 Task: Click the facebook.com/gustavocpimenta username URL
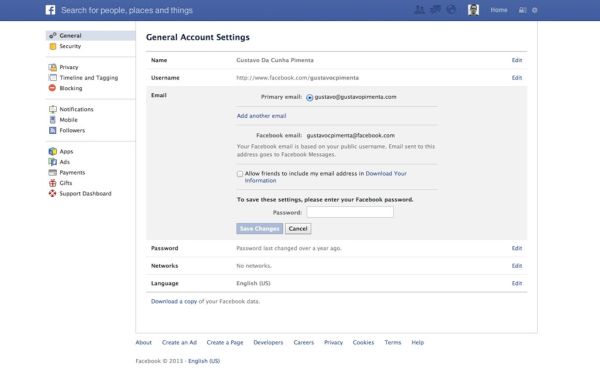(298, 78)
